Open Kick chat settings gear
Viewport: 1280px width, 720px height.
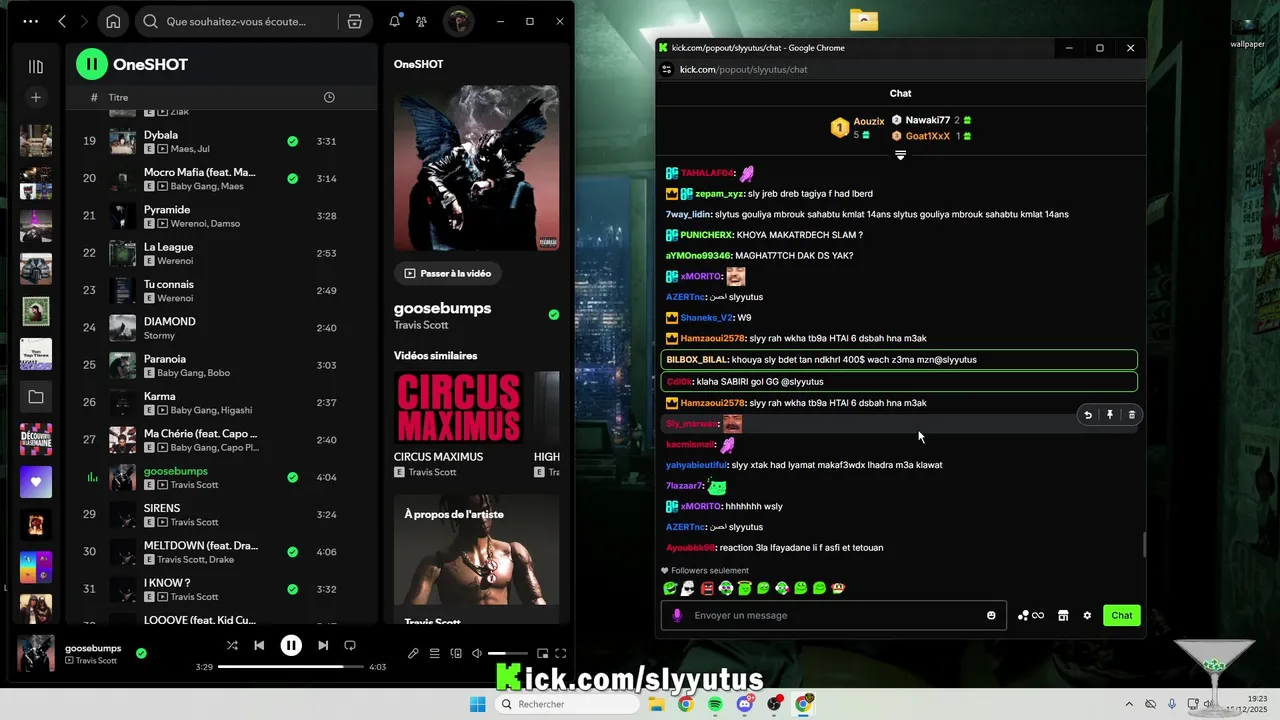point(1087,615)
